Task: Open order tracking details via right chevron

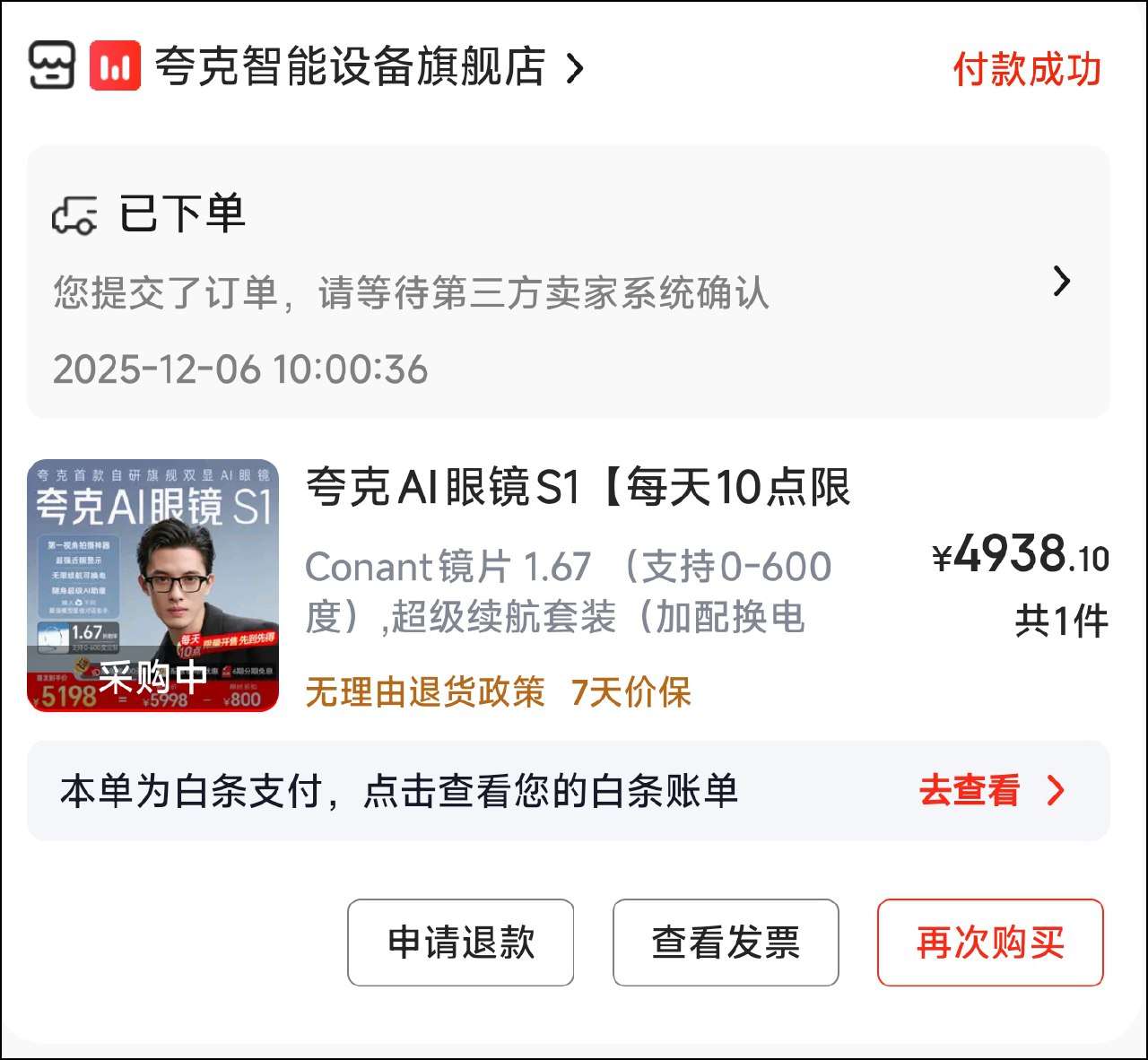Action: coord(1062,282)
